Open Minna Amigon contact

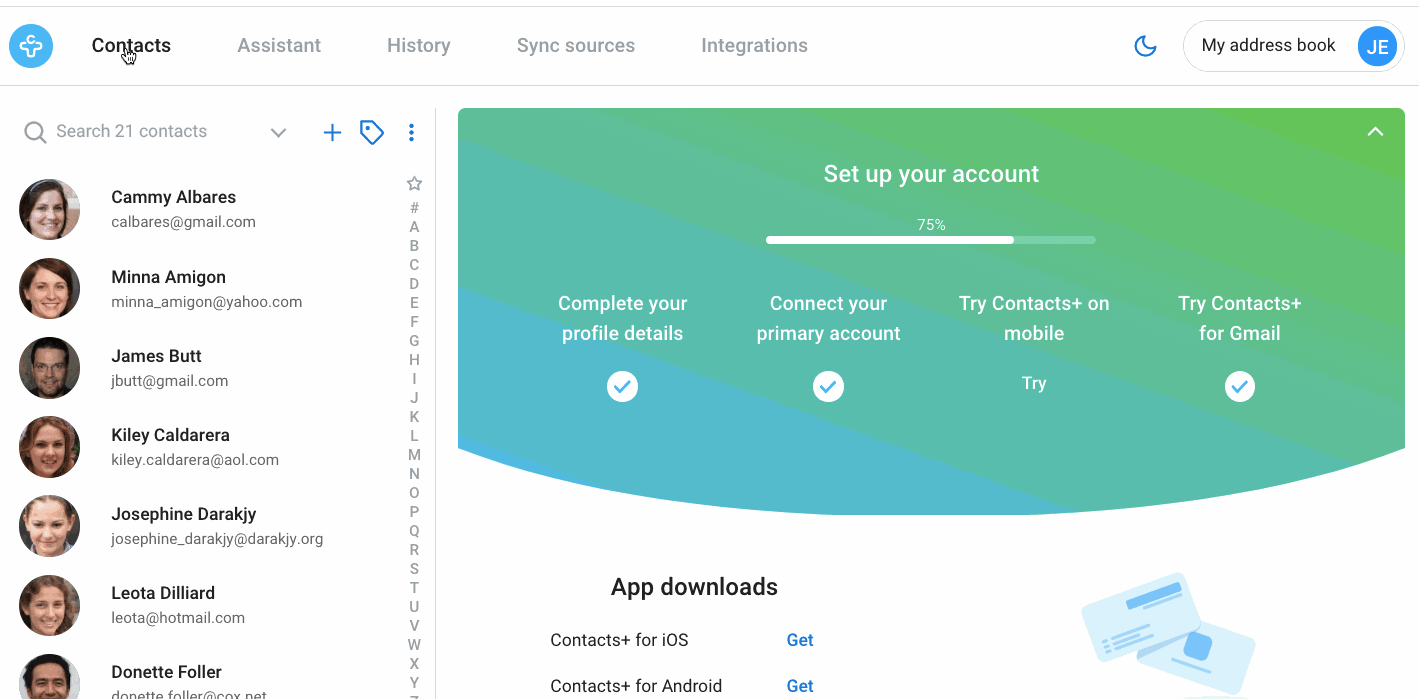(200, 288)
